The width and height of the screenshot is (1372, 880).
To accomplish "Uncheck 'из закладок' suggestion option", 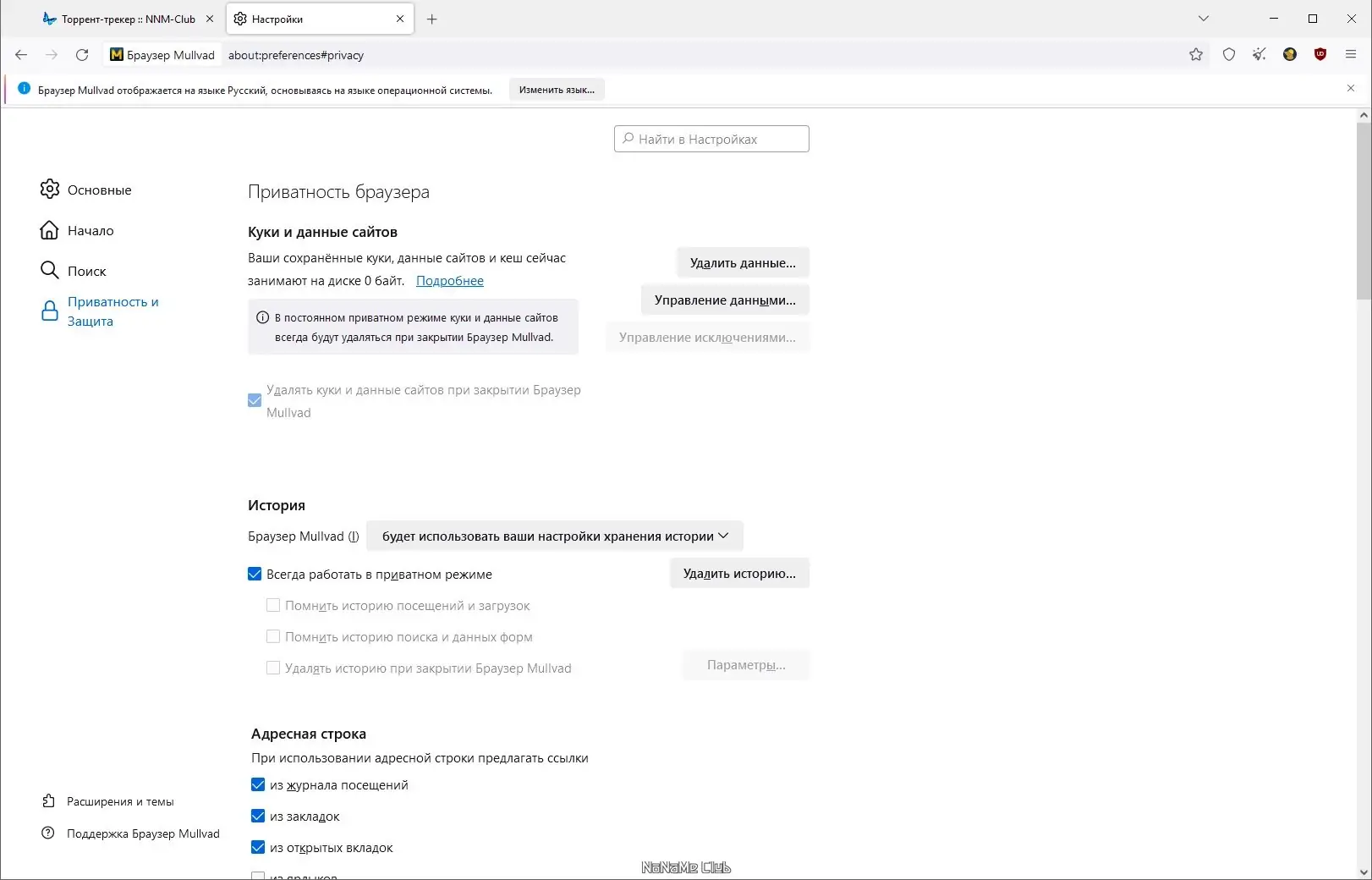I will 258,816.
